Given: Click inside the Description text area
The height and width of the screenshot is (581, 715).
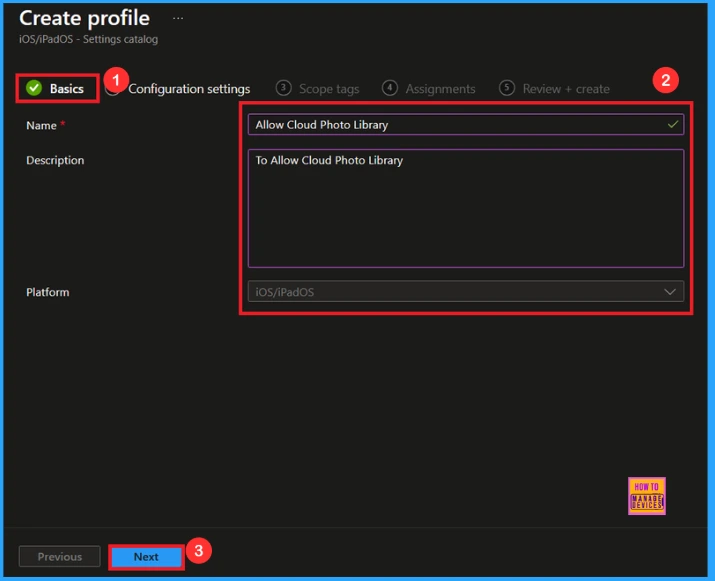Looking at the screenshot, I should point(466,208).
